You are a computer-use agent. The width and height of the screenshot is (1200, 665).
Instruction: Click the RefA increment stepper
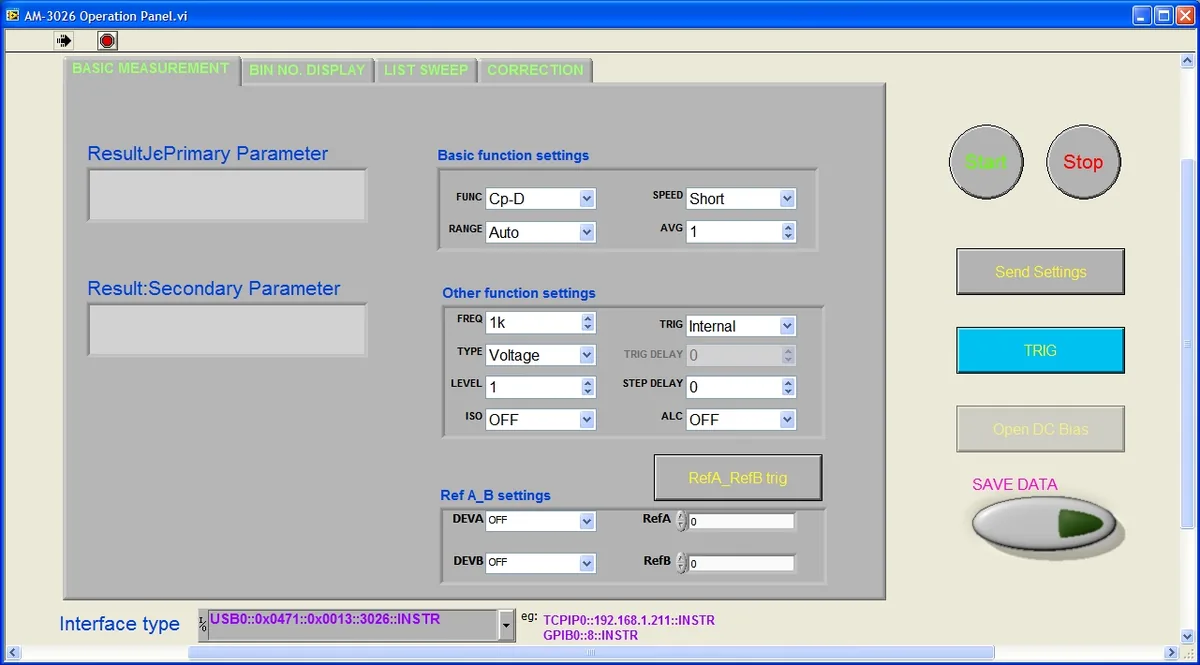pos(682,516)
